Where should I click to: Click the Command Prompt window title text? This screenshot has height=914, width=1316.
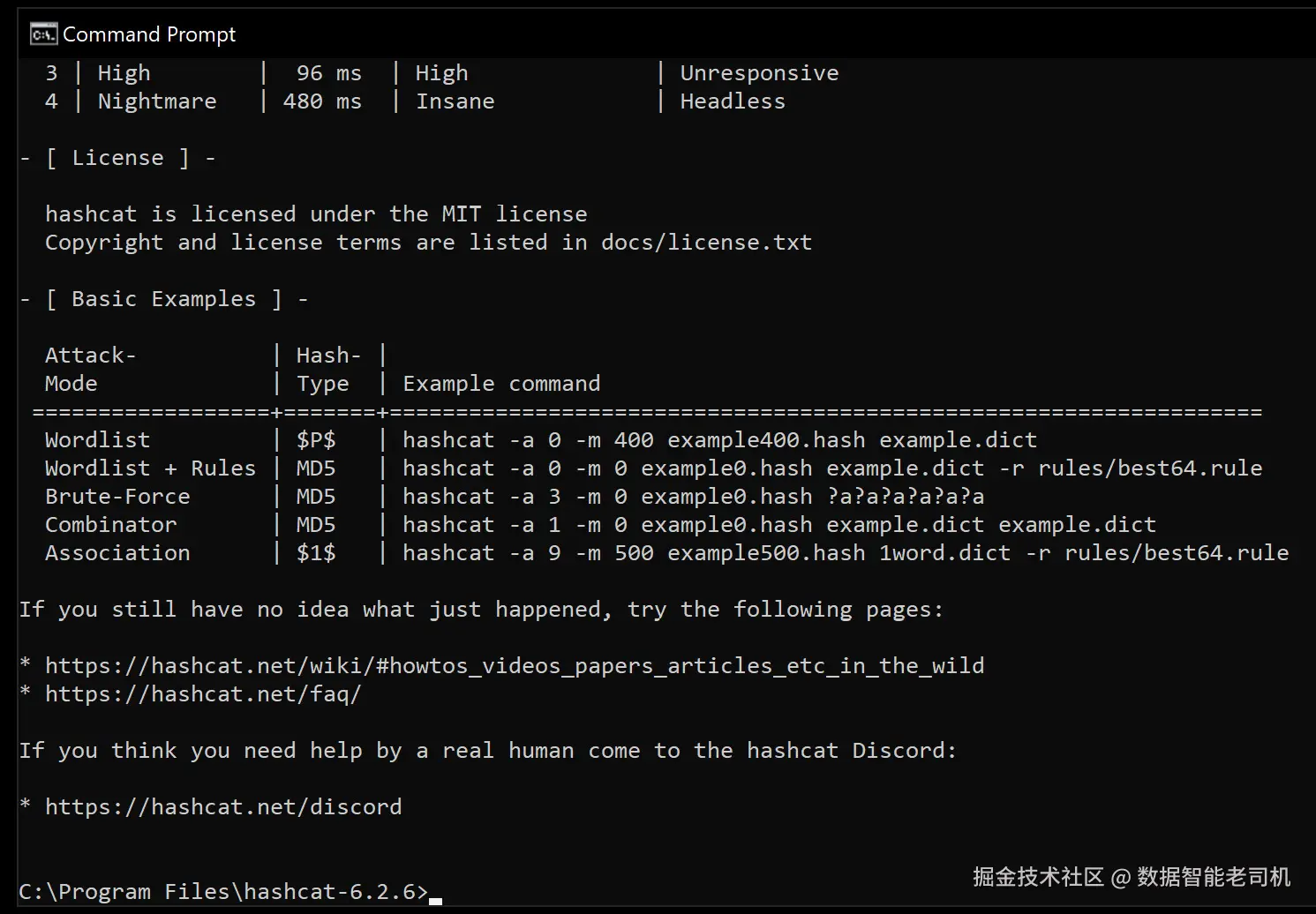(149, 34)
